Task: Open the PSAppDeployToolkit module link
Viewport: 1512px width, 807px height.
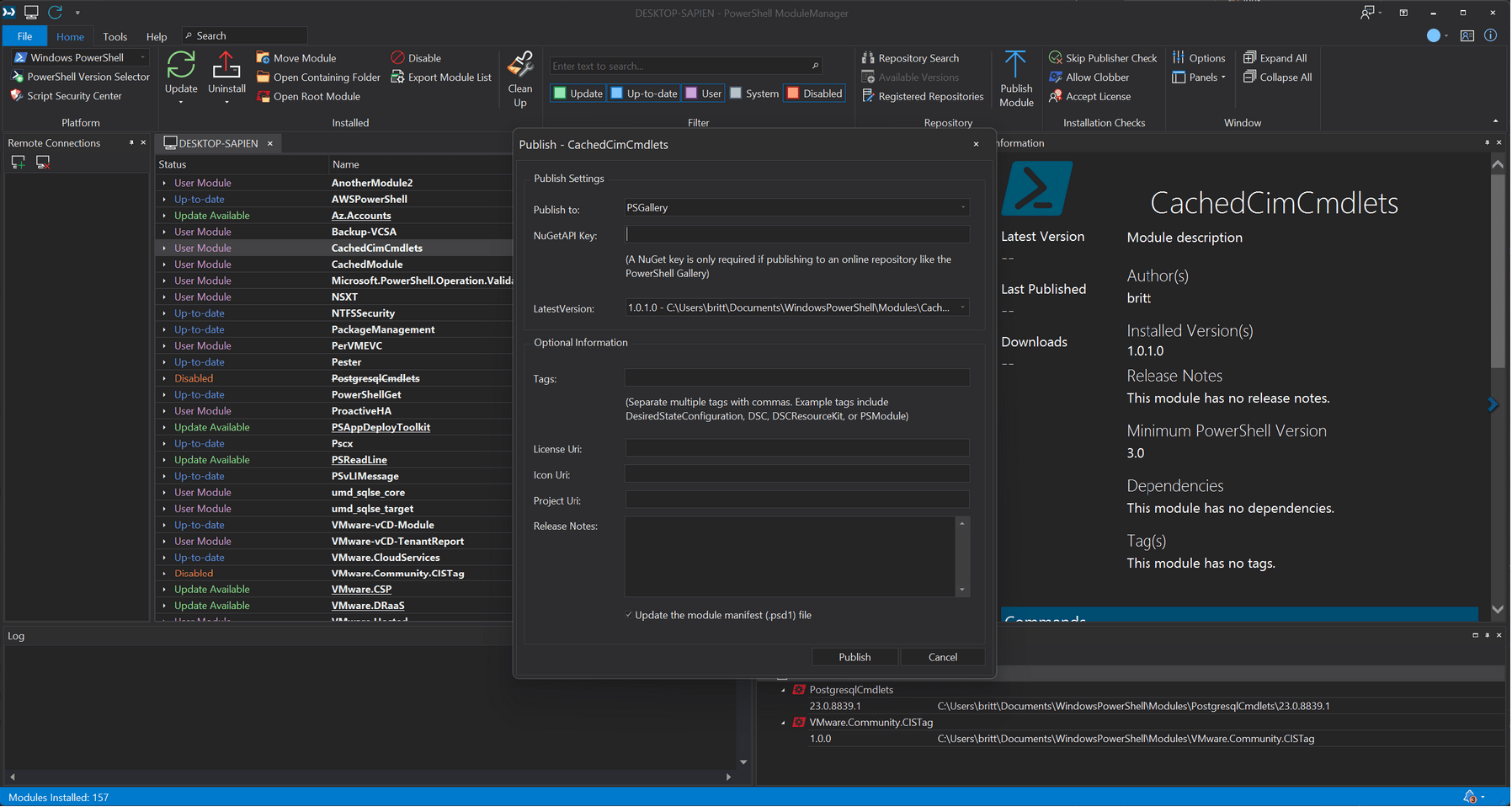Action: (381, 428)
